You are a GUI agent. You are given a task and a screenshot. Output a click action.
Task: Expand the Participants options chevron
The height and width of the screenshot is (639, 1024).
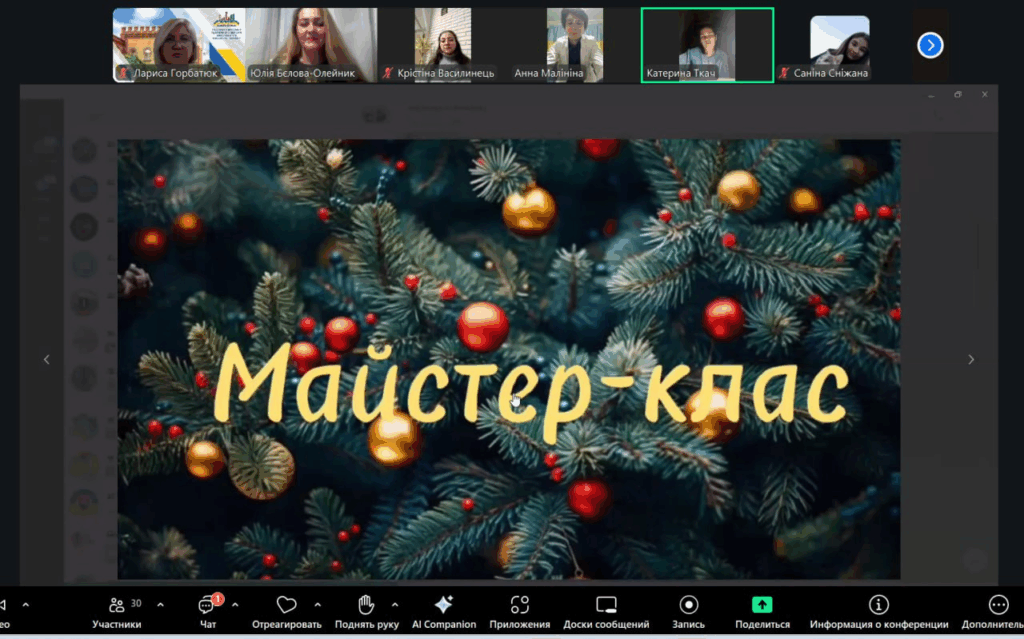tap(160, 605)
